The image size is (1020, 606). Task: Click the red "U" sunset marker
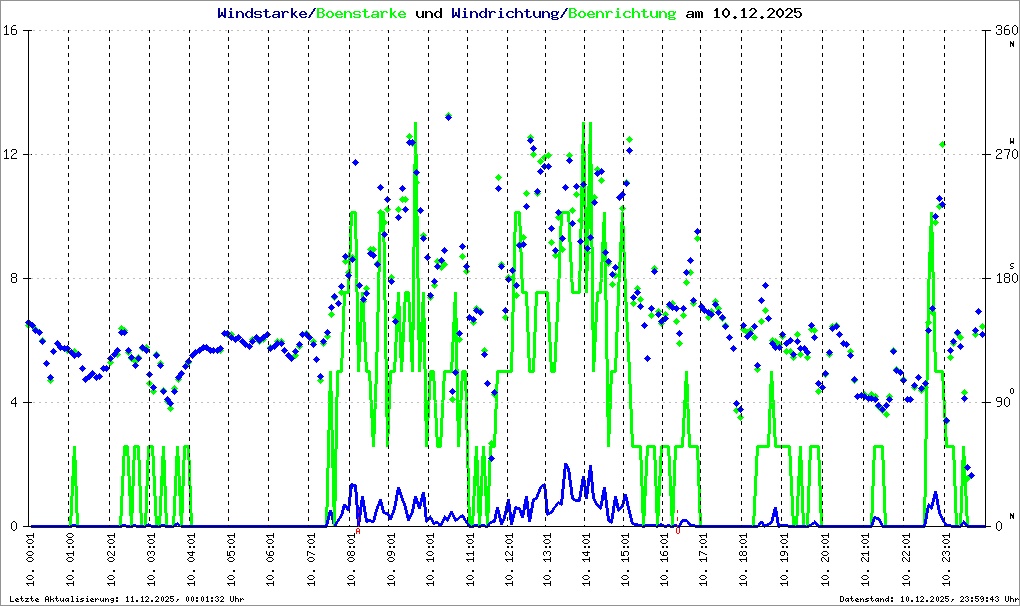pyautogui.click(x=678, y=531)
